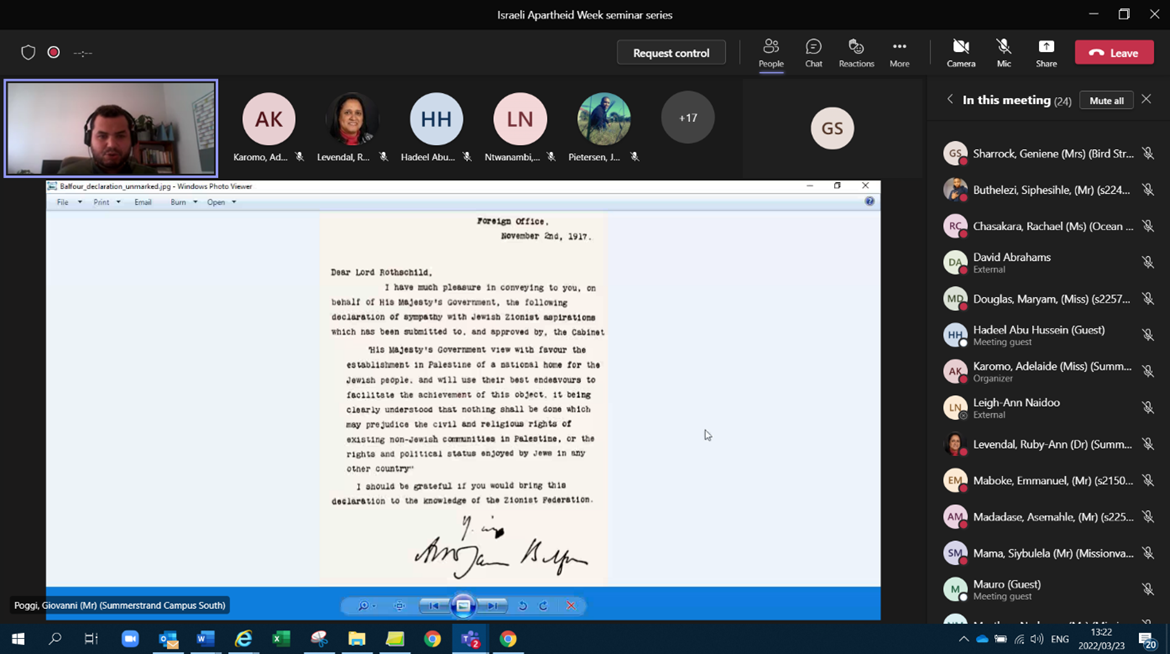Open More actions in Teams toolbar
The width and height of the screenshot is (1170, 654).
(899, 53)
